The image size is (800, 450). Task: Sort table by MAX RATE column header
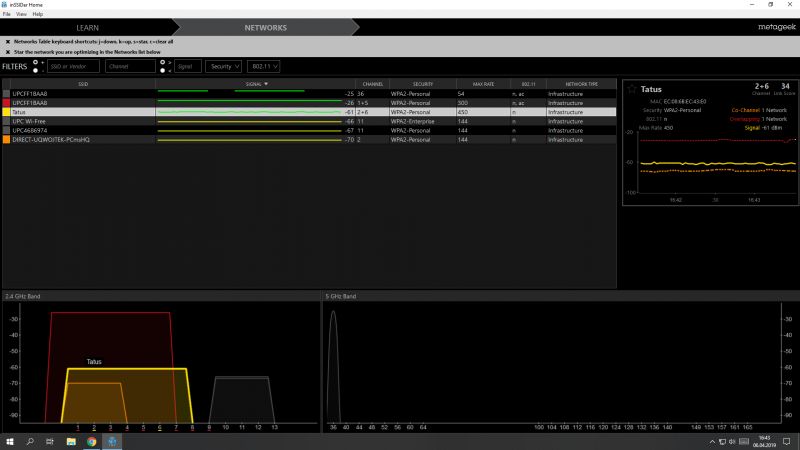pyautogui.click(x=483, y=84)
